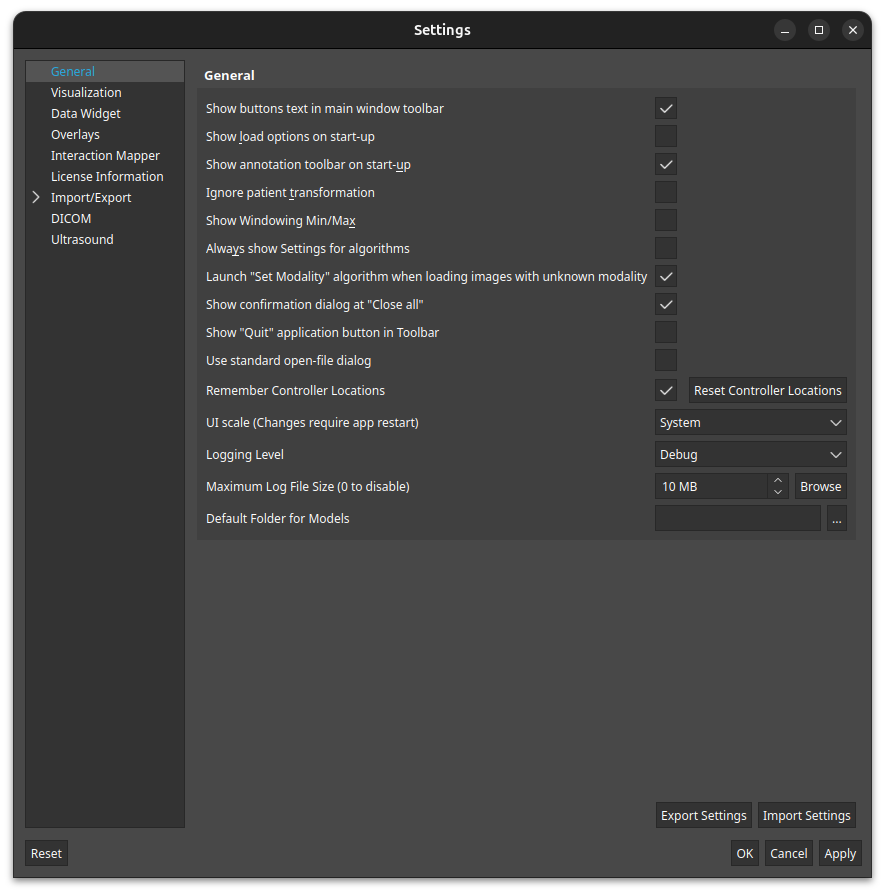The width and height of the screenshot is (885, 894).
Task: View License Information page
Action: 105,177
